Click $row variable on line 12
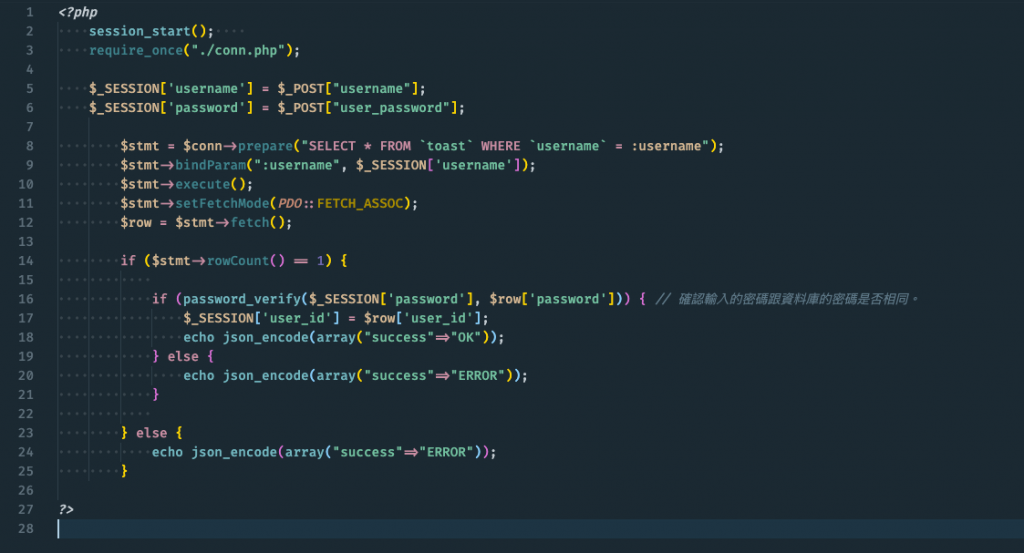This screenshot has height=553, width=1024. (136, 223)
